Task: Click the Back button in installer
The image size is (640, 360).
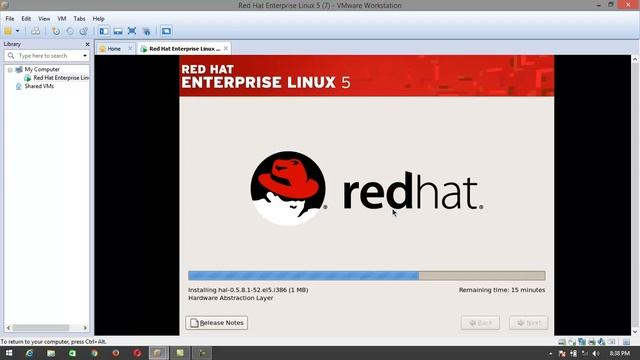Action: pyautogui.click(x=480, y=323)
